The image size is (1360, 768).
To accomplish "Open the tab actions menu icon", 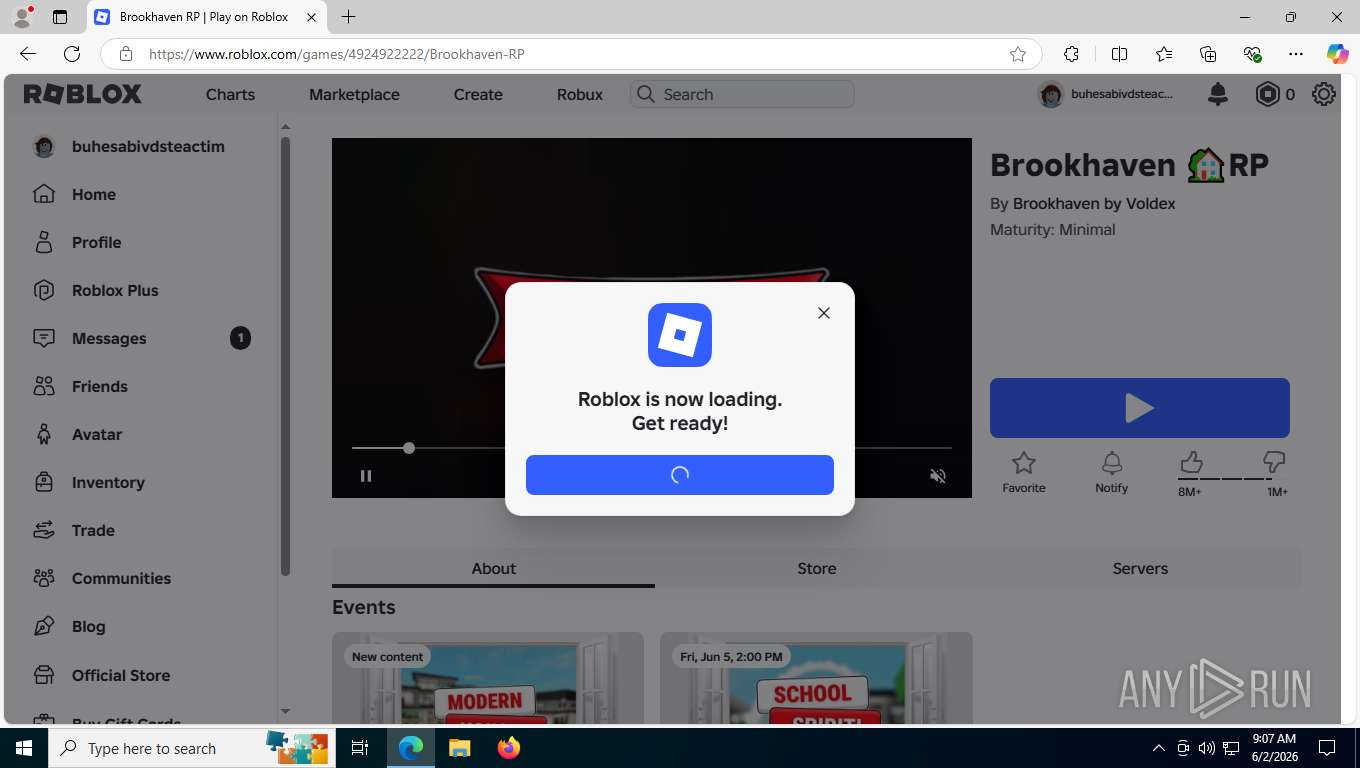I will 60,17.
